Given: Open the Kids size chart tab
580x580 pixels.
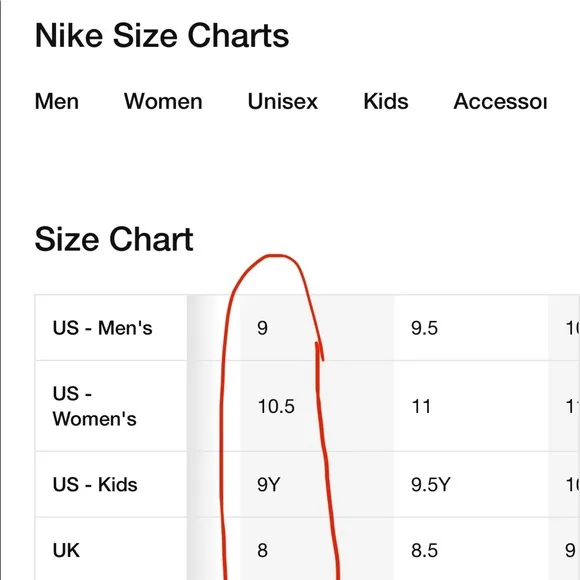Looking at the screenshot, I should pyautogui.click(x=386, y=101).
